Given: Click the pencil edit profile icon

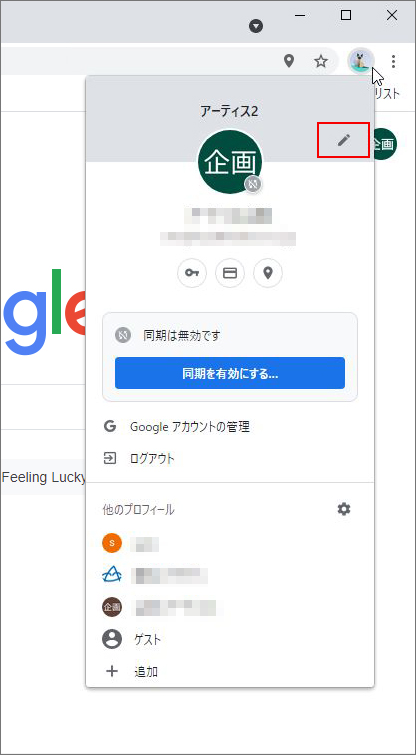Looking at the screenshot, I should (x=343, y=140).
